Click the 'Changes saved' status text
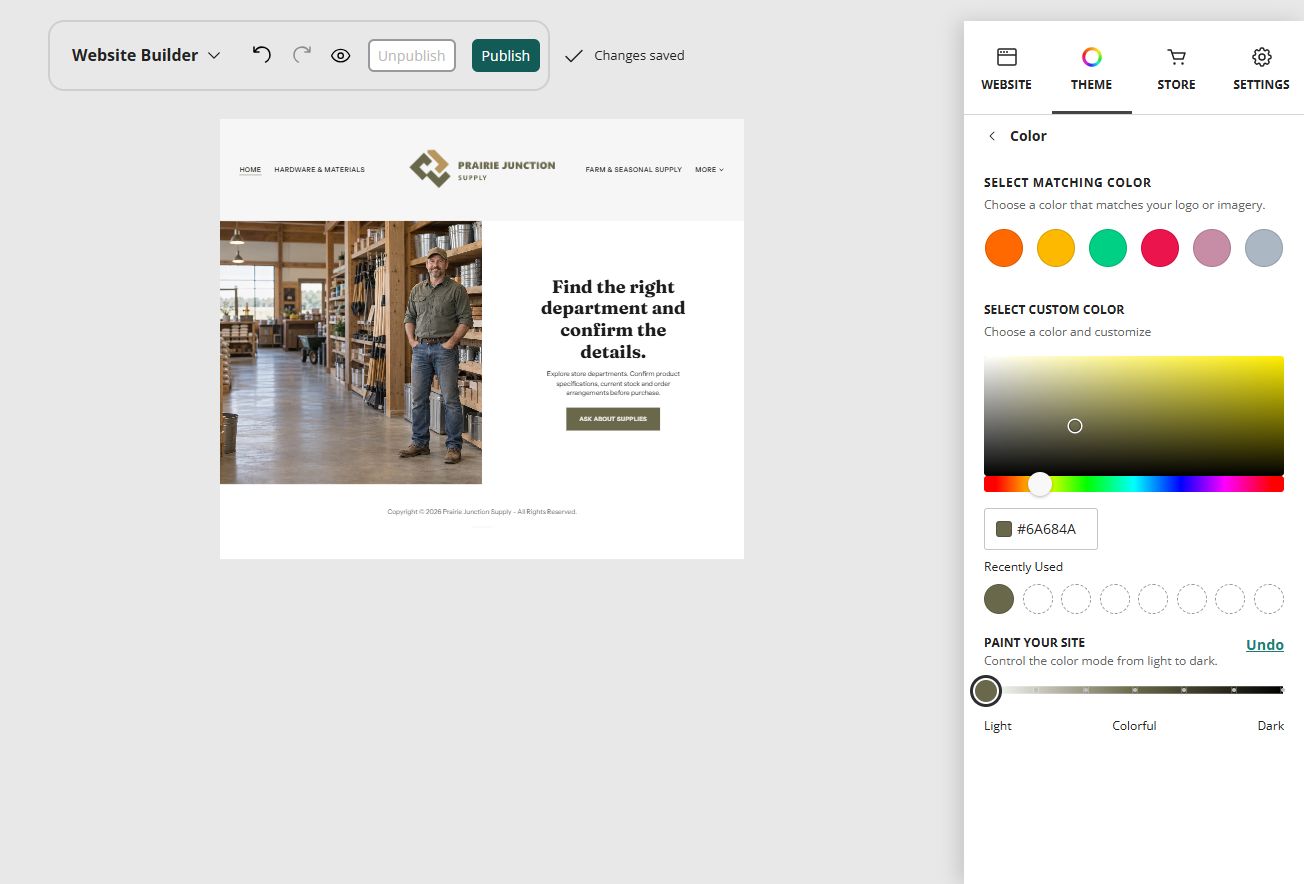This screenshot has height=884, width=1304. 639,56
